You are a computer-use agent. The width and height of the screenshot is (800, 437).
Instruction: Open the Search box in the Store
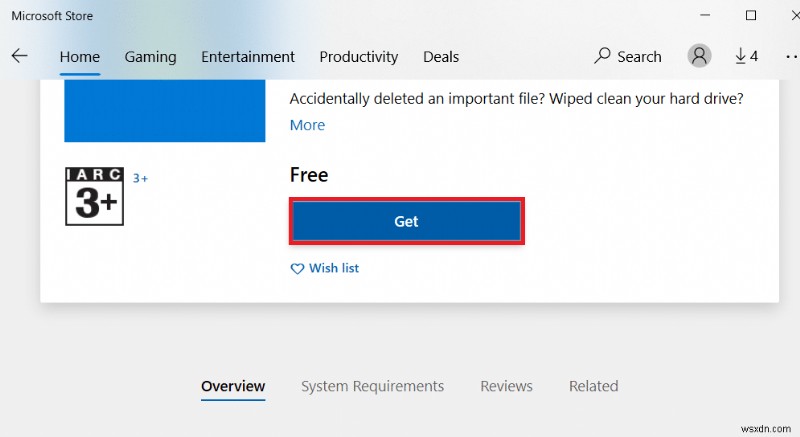point(628,56)
